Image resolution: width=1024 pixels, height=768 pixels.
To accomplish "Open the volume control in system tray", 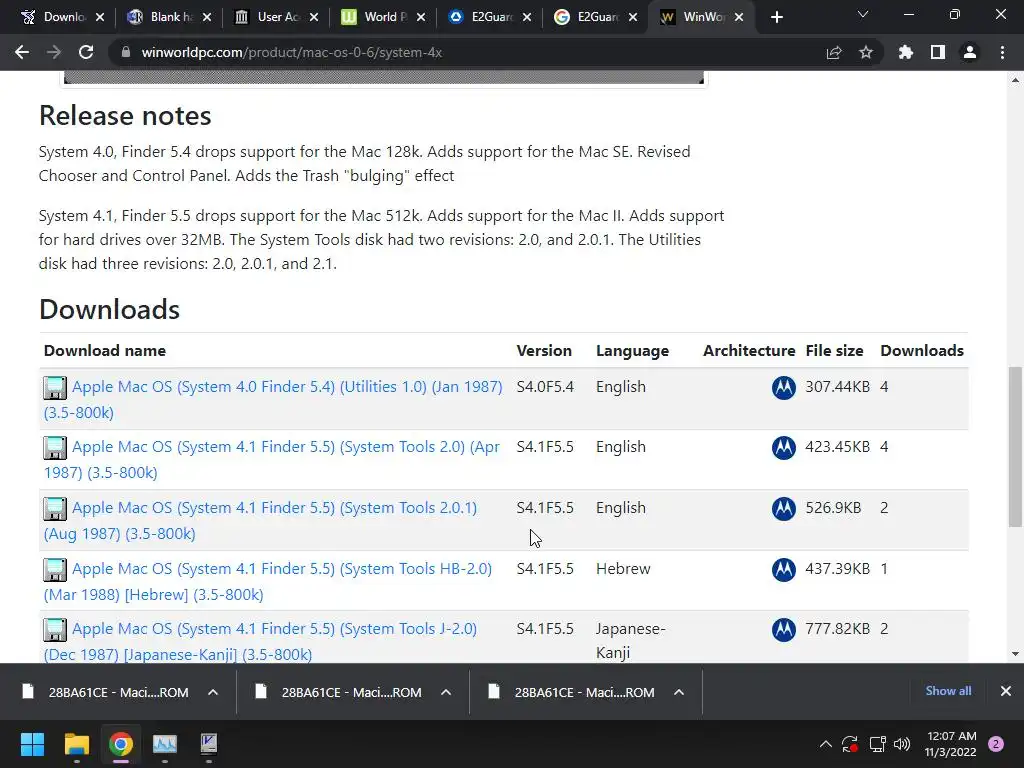I will [x=902, y=744].
